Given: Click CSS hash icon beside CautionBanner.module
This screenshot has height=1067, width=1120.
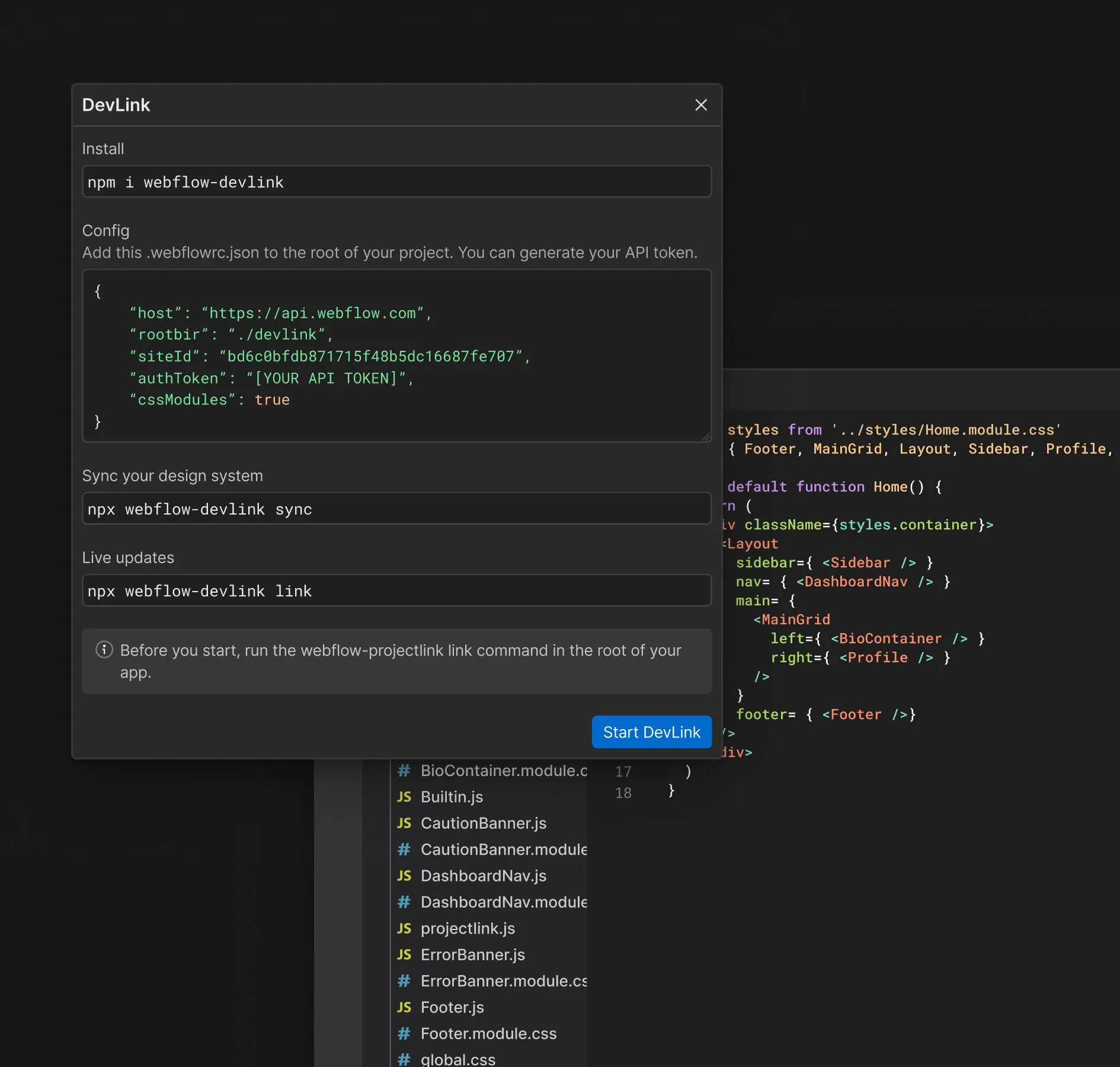Looking at the screenshot, I should [404, 849].
